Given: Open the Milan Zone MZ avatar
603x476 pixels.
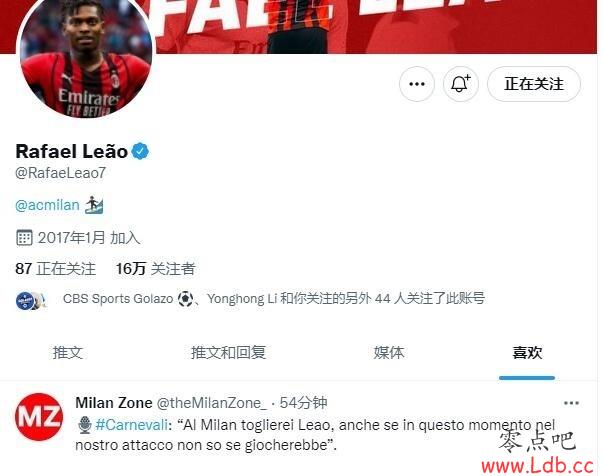Looking at the screenshot, I should [39, 416].
